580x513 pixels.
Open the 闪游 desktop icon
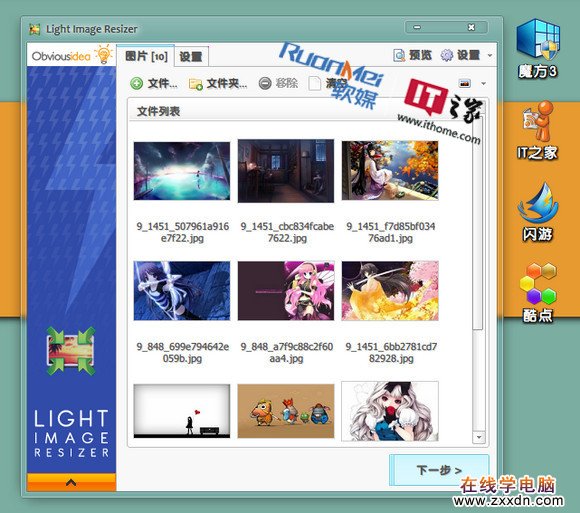click(537, 212)
